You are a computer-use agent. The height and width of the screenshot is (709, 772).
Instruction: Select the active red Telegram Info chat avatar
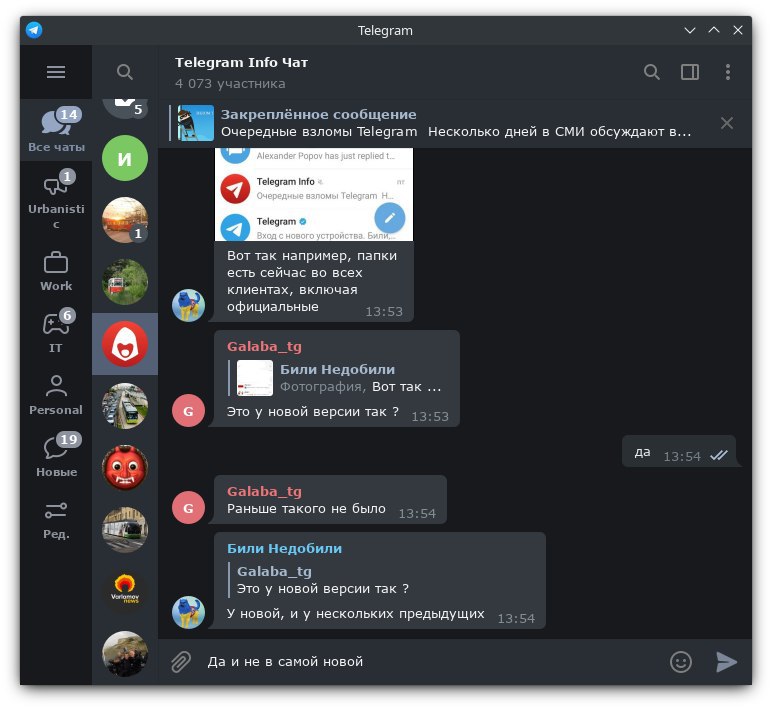tap(125, 344)
